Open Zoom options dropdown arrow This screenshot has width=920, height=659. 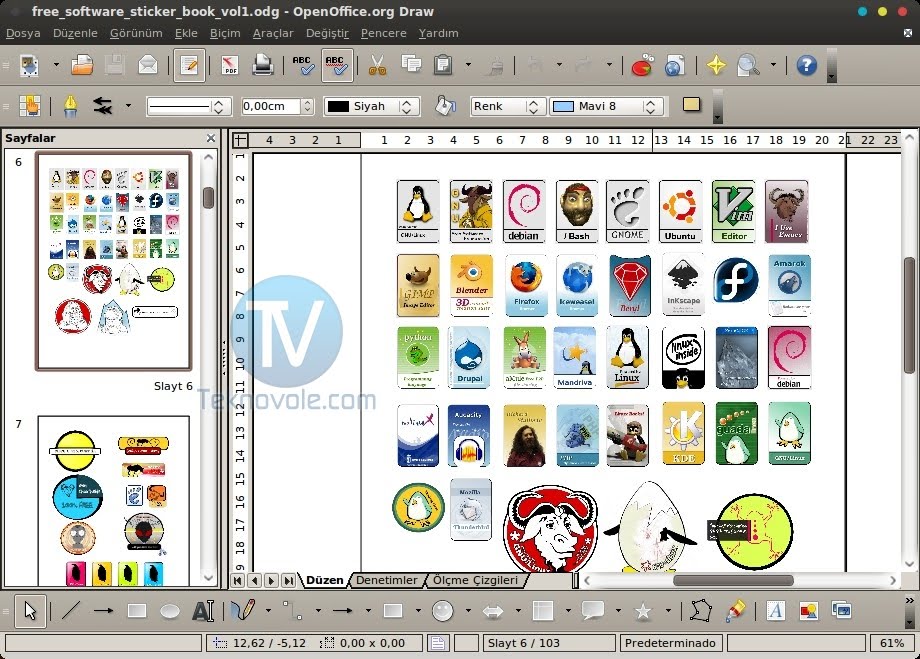[773, 65]
